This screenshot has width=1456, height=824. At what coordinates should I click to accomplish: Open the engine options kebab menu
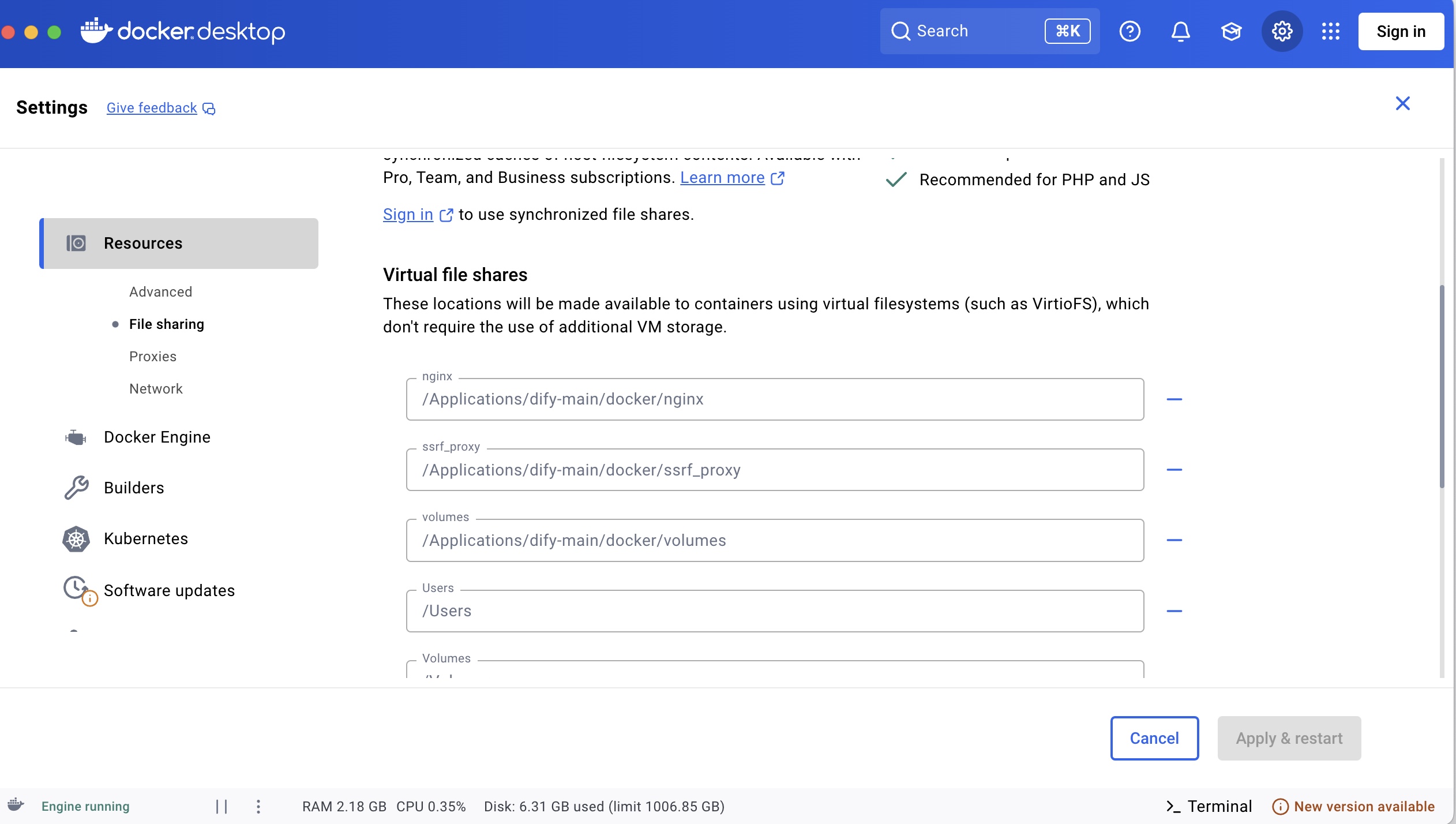[258, 806]
